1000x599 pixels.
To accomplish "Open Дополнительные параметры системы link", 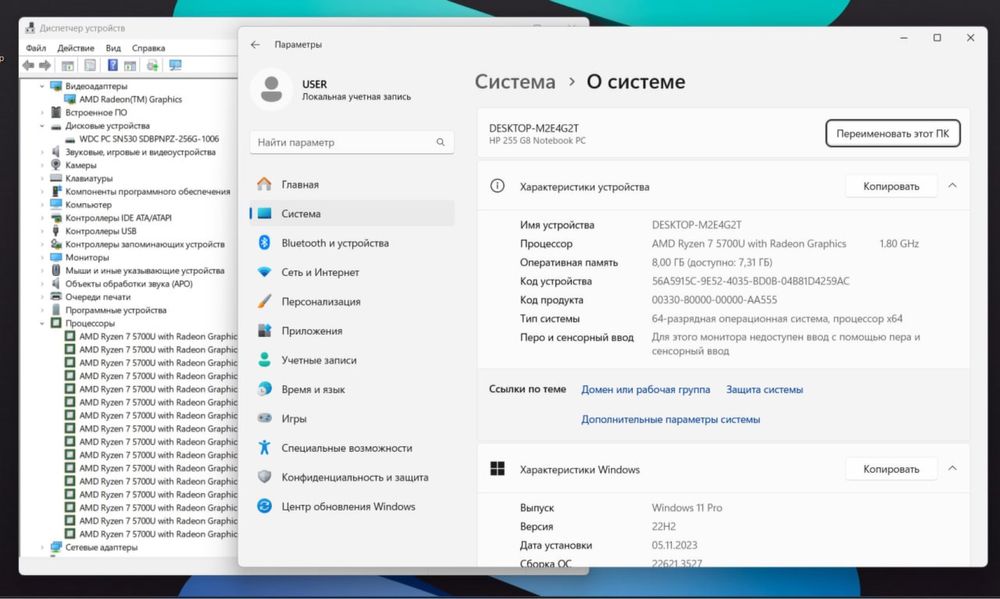I will (x=670, y=419).
